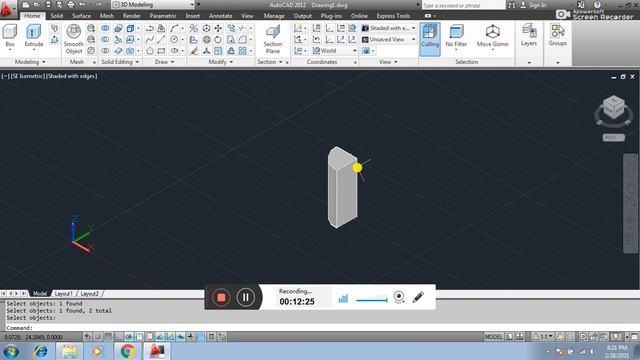Click the MODEL status bar button
Viewport: 640px width, 360px height.
[493, 337]
